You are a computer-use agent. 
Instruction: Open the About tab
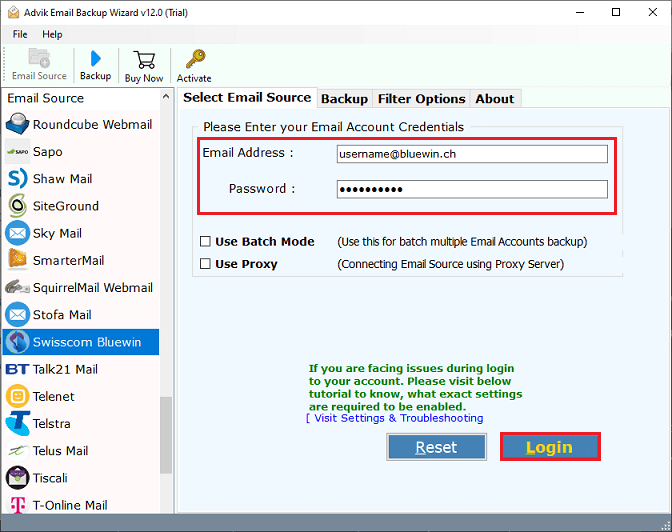click(x=495, y=99)
